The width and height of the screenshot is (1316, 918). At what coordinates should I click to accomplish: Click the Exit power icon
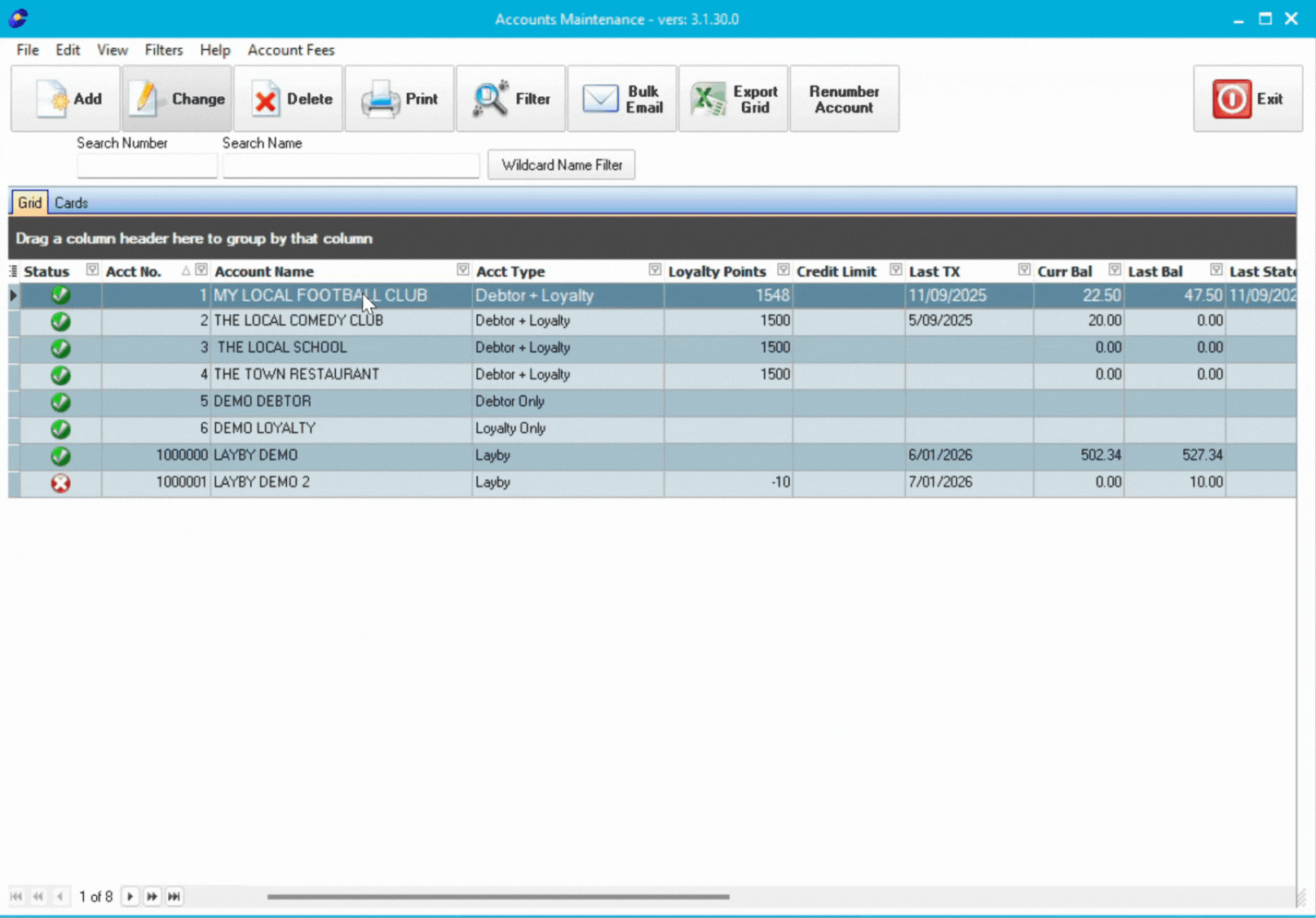pyautogui.click(x=1231, y=98)
